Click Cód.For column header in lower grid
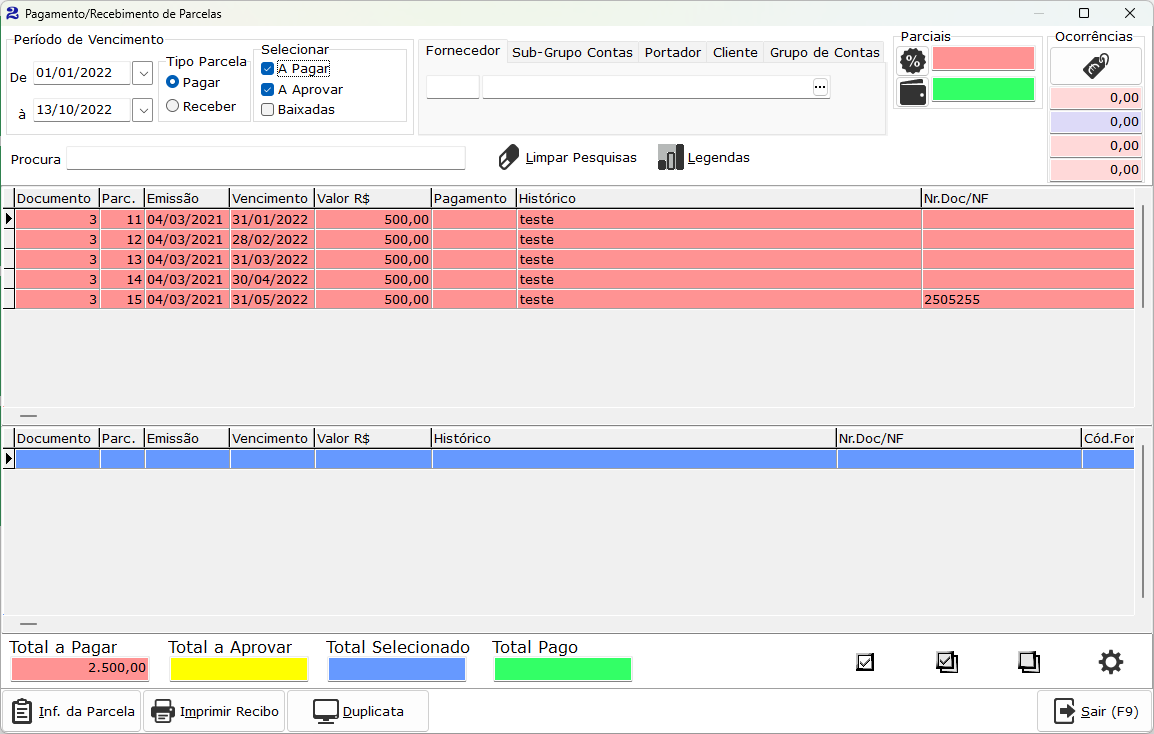The width and height of the screenshot is (1154, 734). (1108, 439)
